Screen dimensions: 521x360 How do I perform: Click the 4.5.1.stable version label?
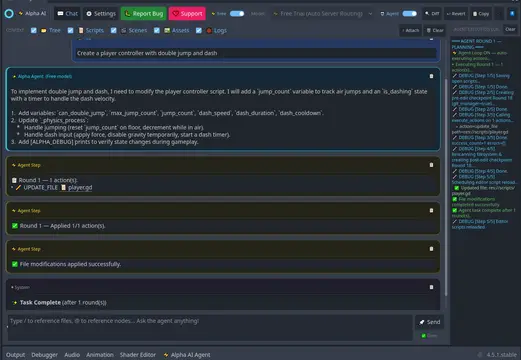click(502, 355)
